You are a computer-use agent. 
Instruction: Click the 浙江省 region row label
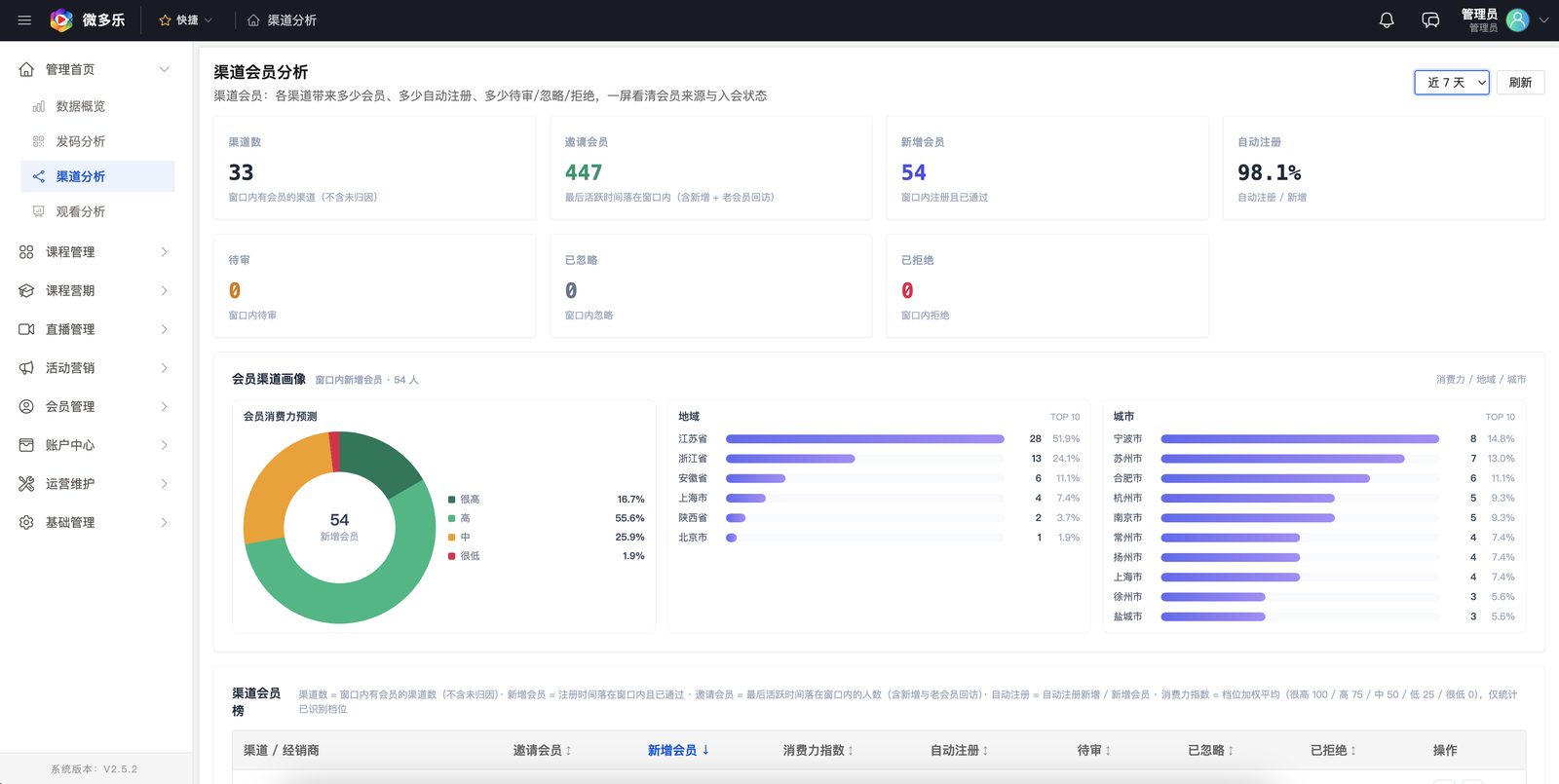693,459
